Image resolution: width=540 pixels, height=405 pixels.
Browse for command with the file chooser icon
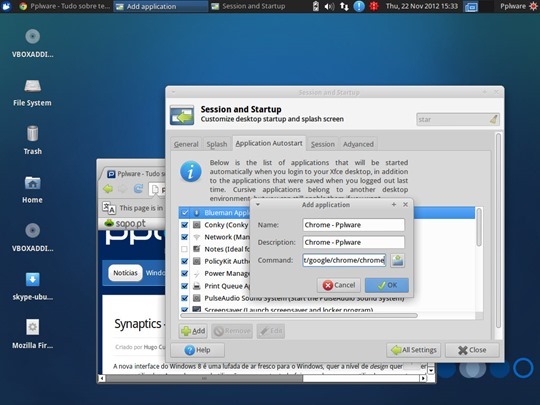coord(397,260)
